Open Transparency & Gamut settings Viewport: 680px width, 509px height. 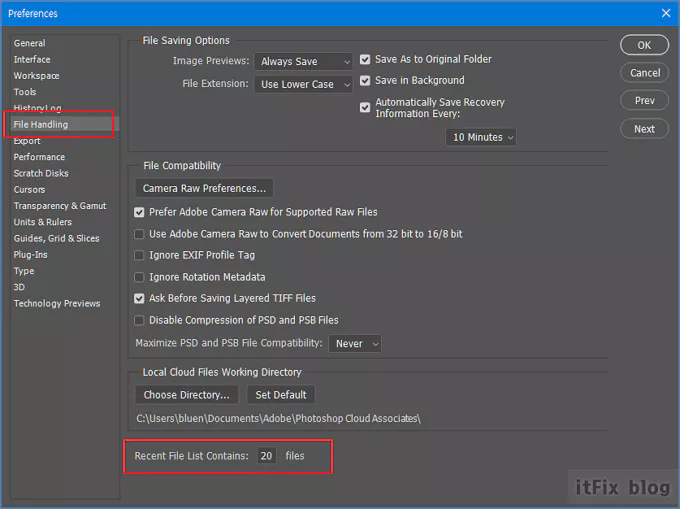point(60,206)
